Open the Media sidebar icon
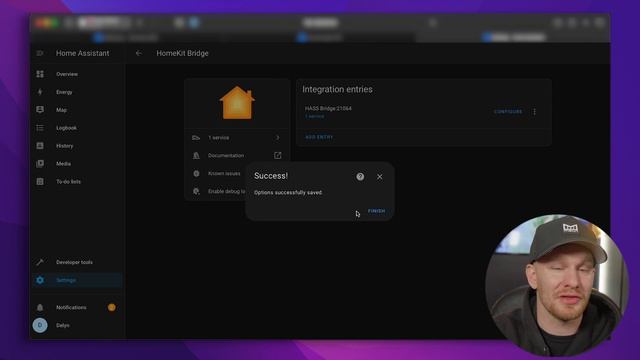The height and width of the screenshot is (360, 640). point(40,164)
